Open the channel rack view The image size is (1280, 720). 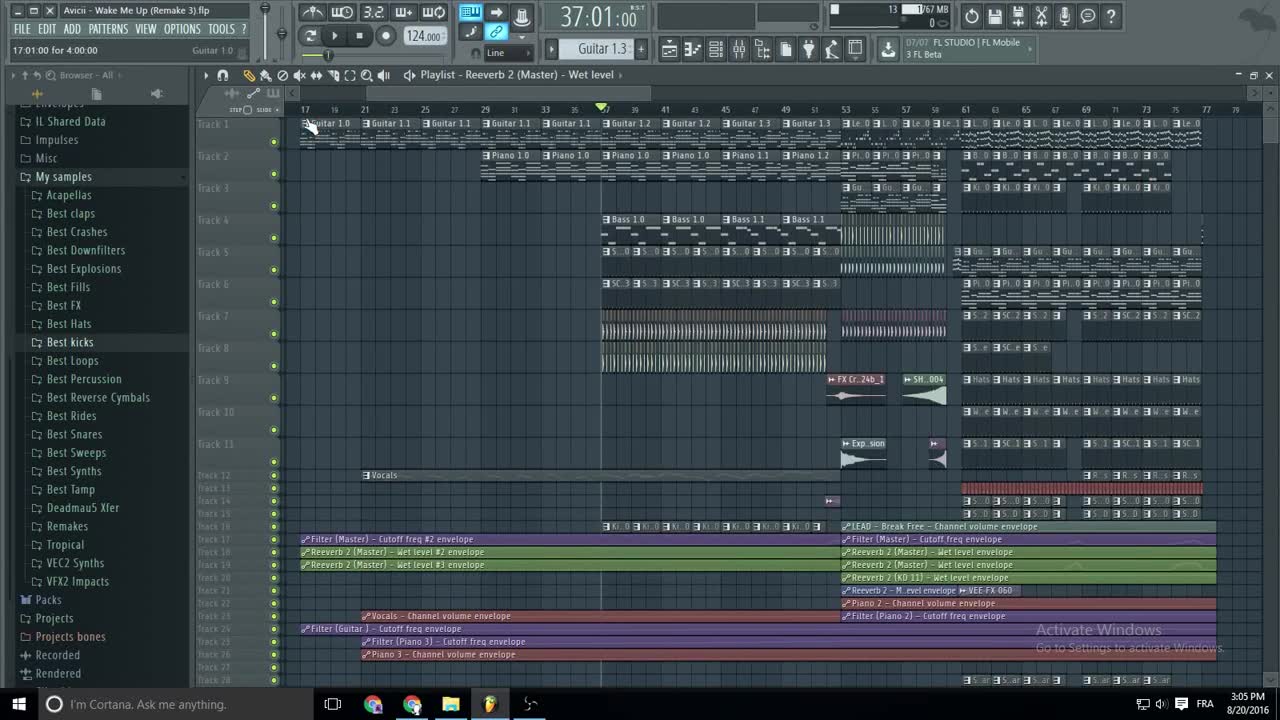[716, 49]
